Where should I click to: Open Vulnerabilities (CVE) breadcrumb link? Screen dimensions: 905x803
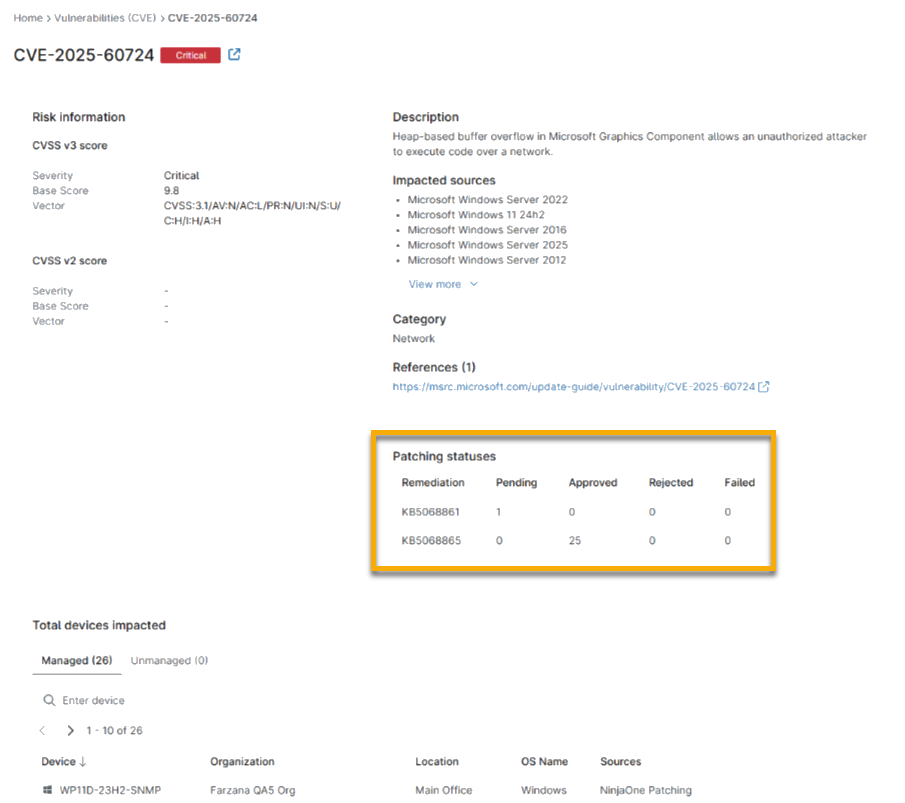coord(105,18)
